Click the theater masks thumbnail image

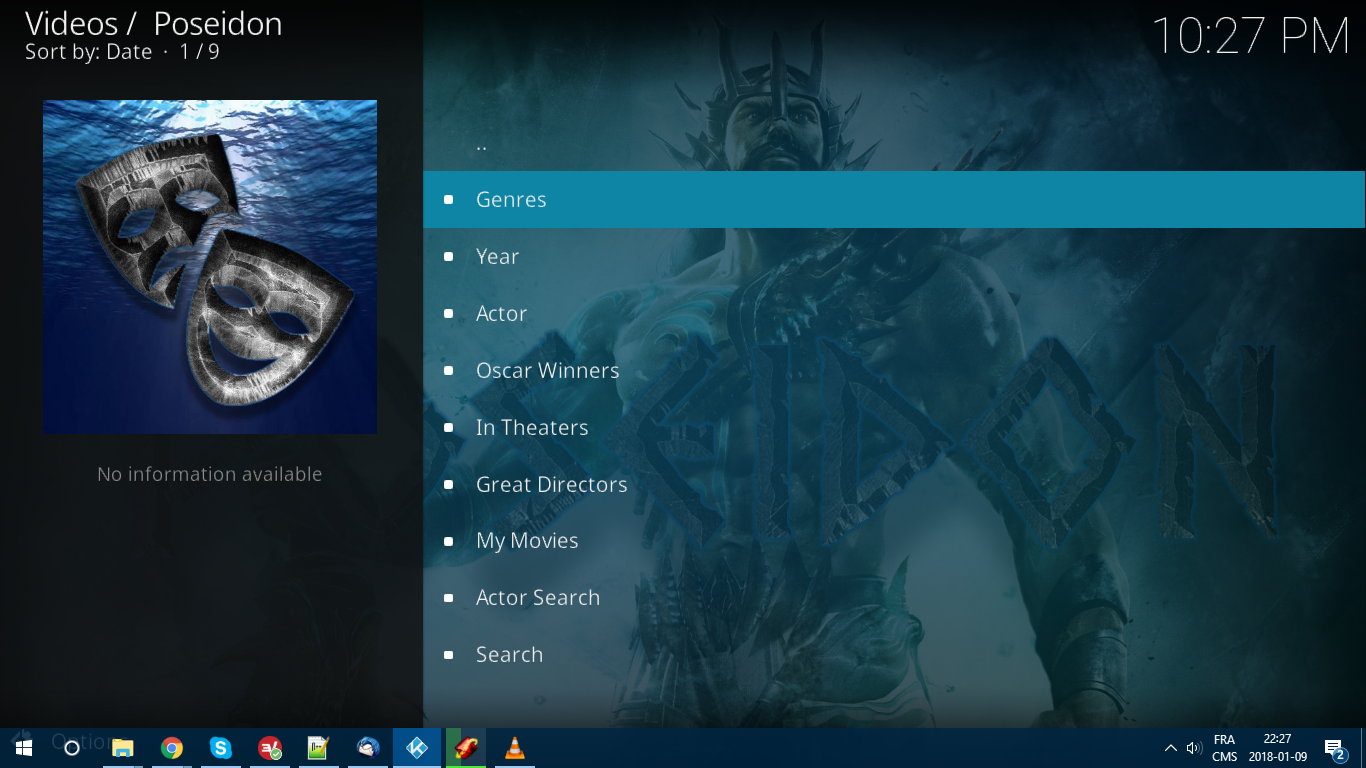point(210,267)
